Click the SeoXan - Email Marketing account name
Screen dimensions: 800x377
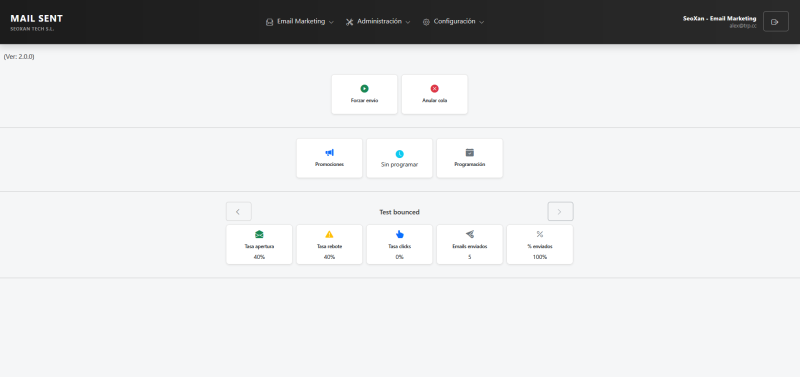pos(719,18)
